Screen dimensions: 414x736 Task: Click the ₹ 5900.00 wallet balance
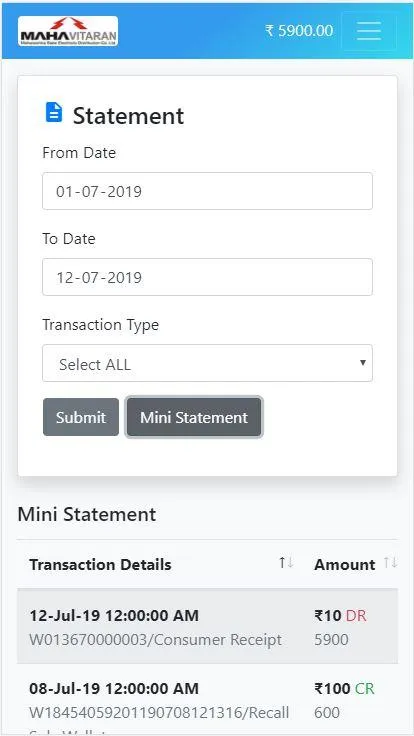(x=299, y=31)
